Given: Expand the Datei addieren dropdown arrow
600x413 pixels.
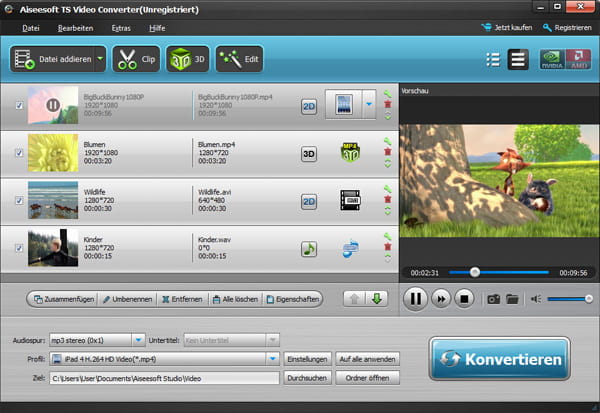Looking at the screenshot, I should click(x=100, y=59).
